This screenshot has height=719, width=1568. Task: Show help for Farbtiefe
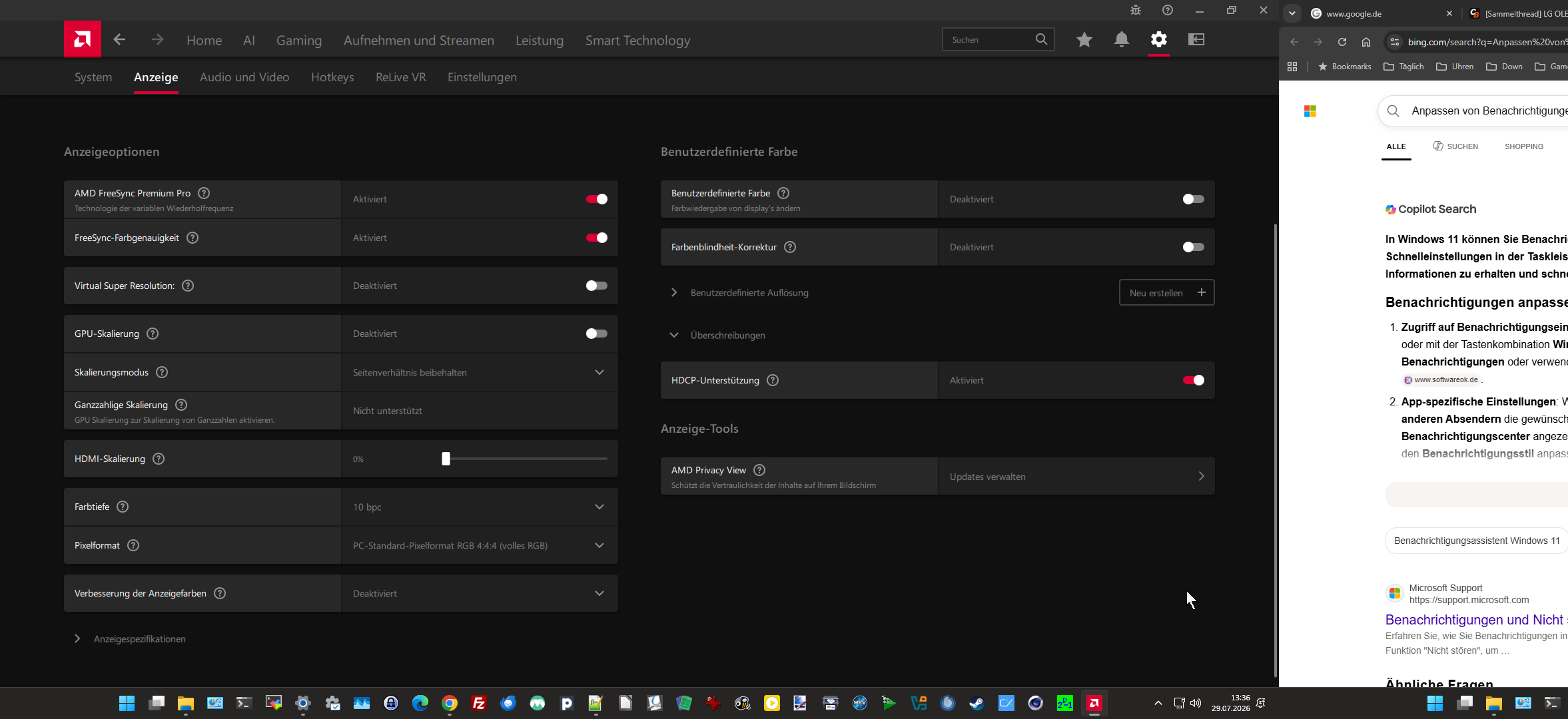(x=123, y=507)
